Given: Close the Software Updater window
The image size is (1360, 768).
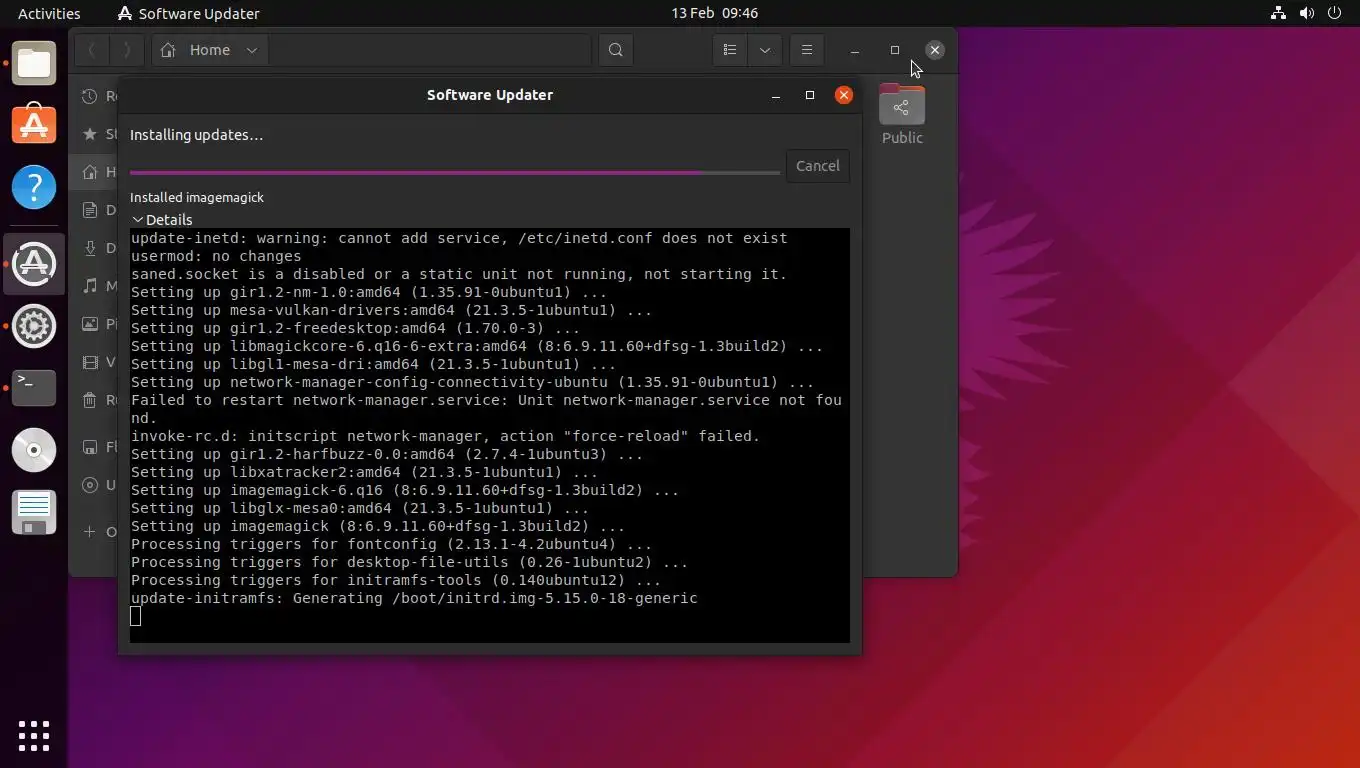Looking at the screenshot, I should [x=844, y=95].
